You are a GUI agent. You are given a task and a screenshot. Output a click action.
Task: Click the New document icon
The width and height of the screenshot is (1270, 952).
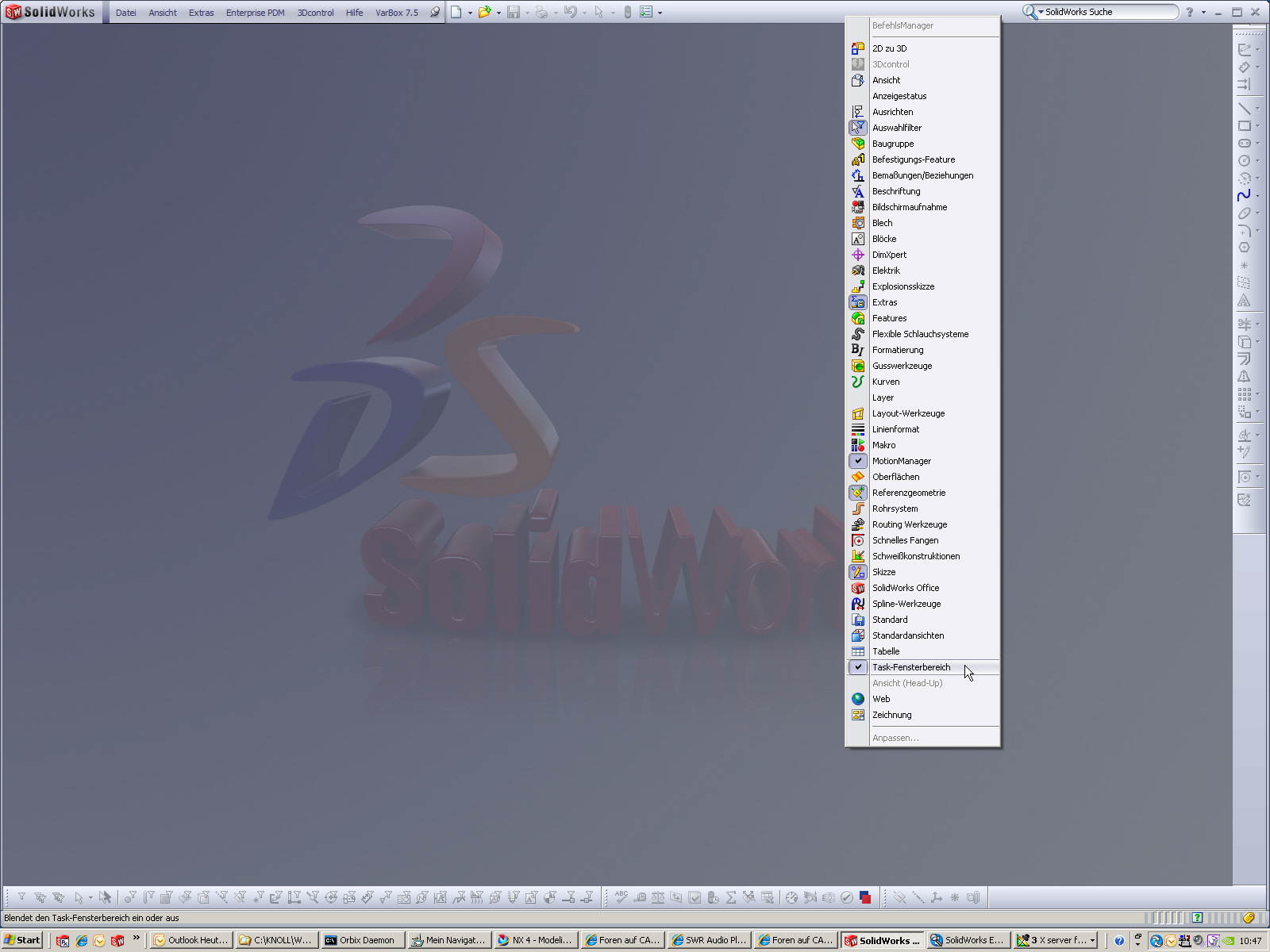coord(456,12)
